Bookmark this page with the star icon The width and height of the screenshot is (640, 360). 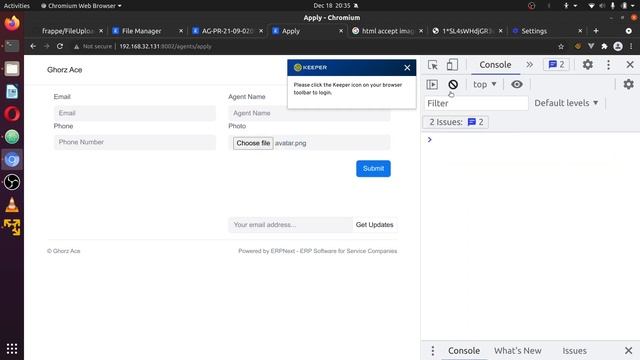561,47
